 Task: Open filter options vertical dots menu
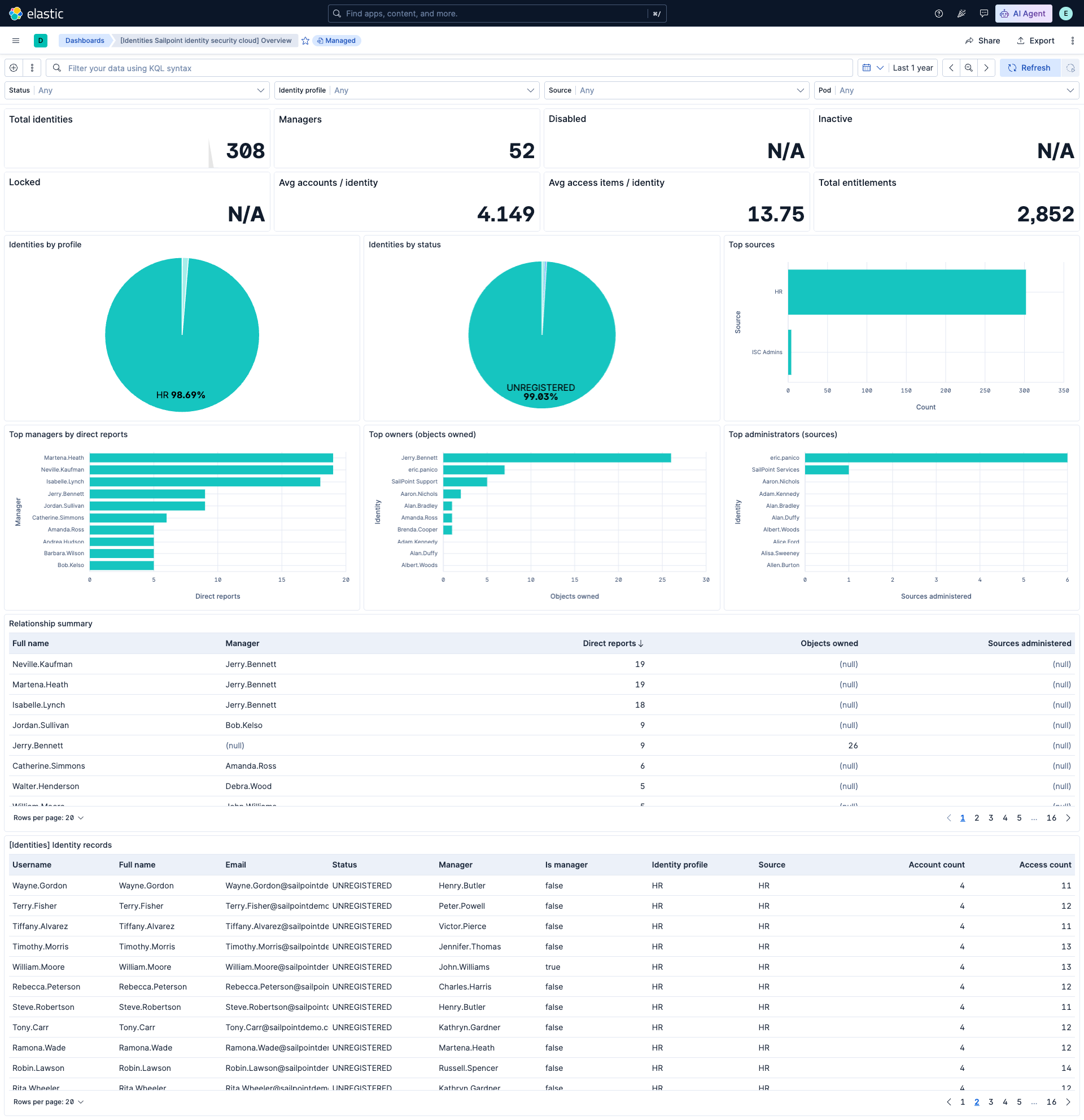[32, 68]
